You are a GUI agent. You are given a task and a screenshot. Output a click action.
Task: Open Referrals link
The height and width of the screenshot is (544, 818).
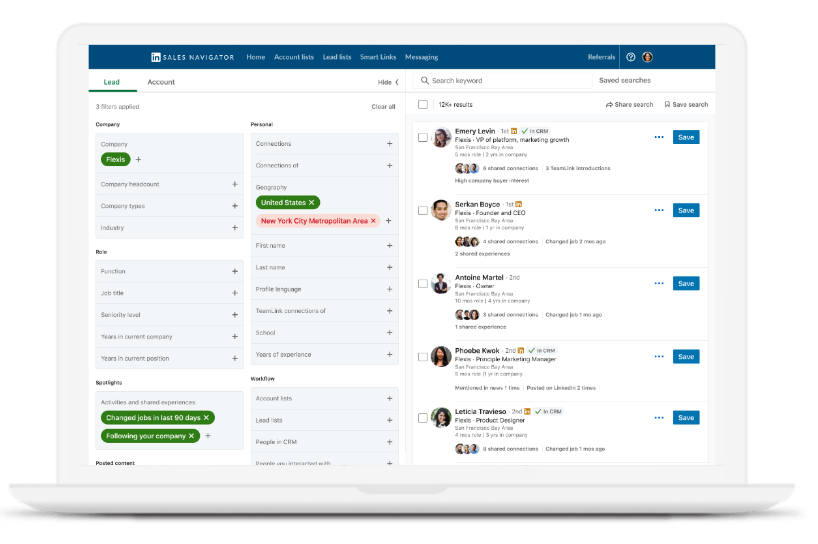click(602, 57)
